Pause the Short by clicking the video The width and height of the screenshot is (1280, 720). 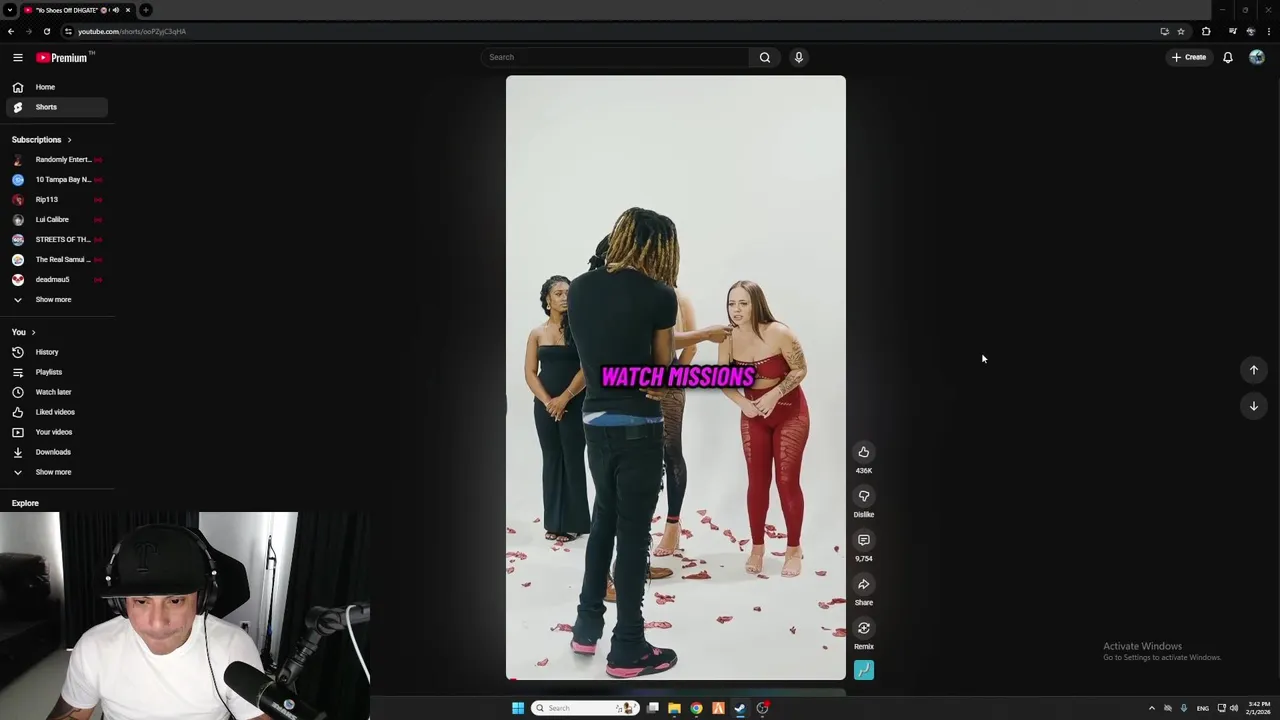tap(676, 378)
